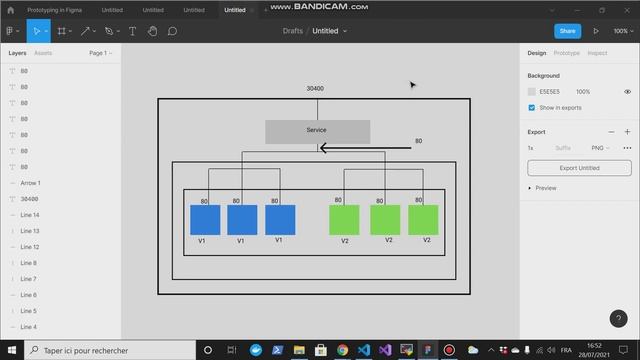Select the Hand tool

click(152, 31)
